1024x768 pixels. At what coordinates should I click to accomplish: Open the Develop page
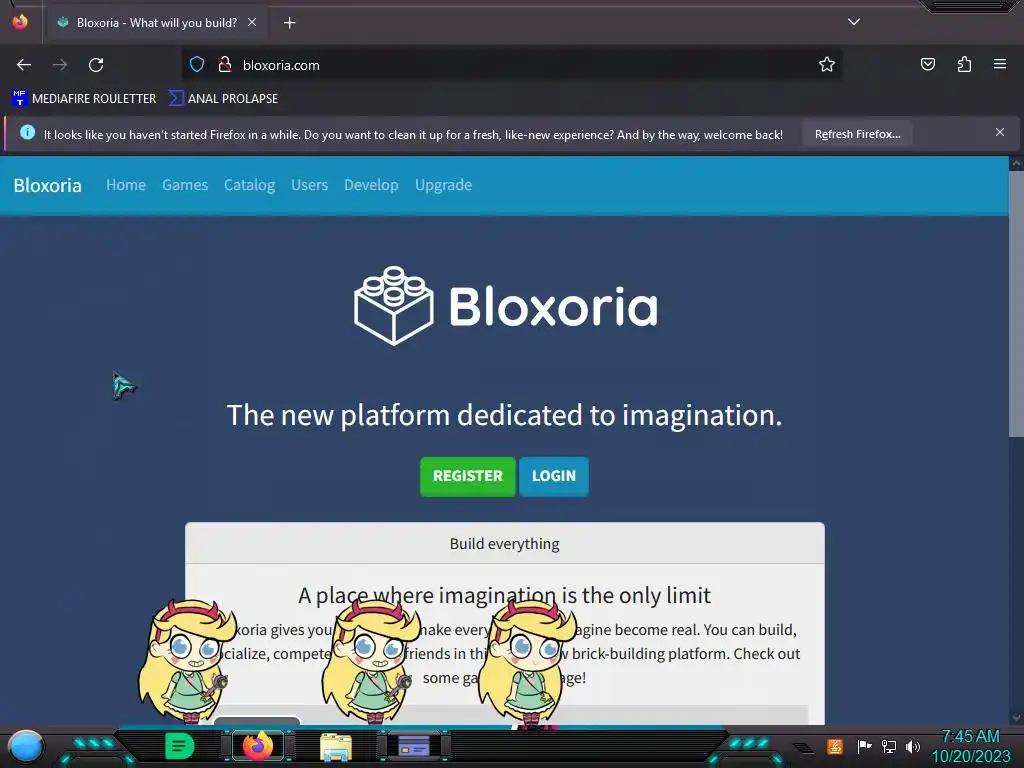tap(371, 185)
